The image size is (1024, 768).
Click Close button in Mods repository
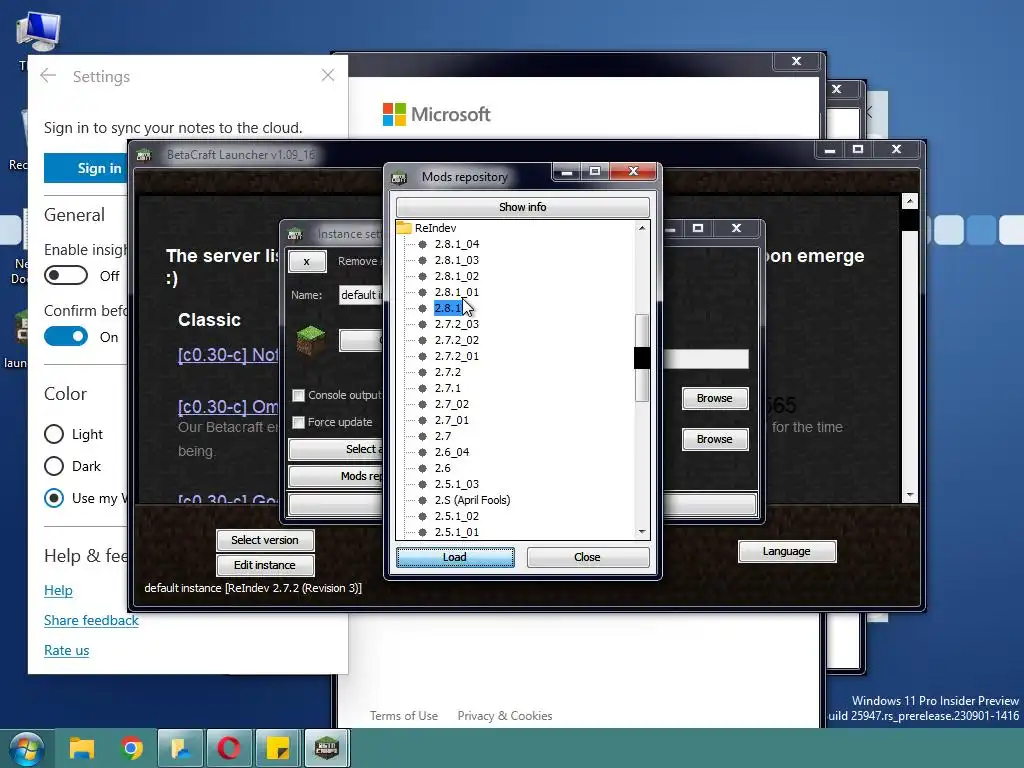coord(587,557)
